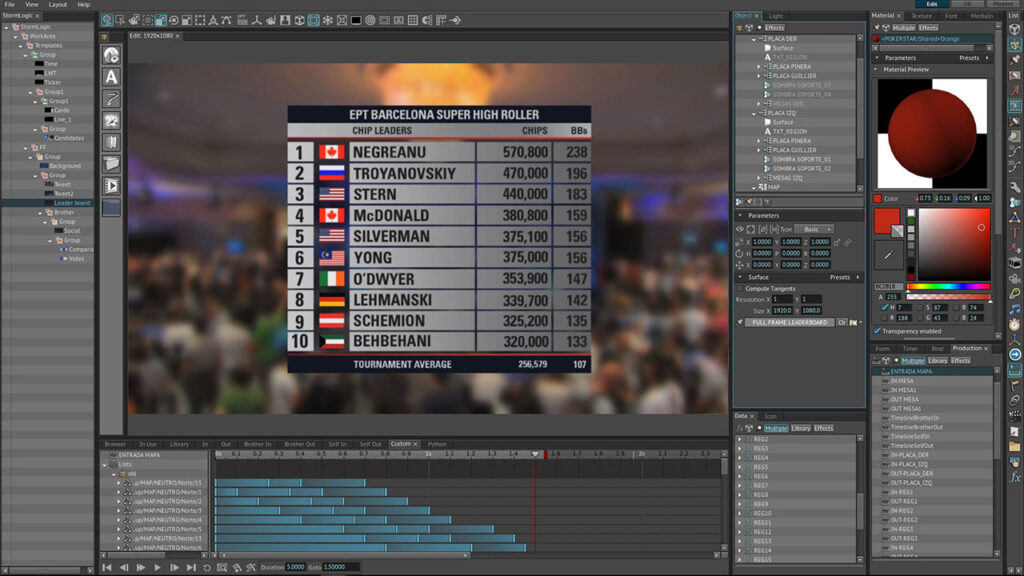Open the Layout menu
Screen dimensions: 1024x576
point(58,4)
